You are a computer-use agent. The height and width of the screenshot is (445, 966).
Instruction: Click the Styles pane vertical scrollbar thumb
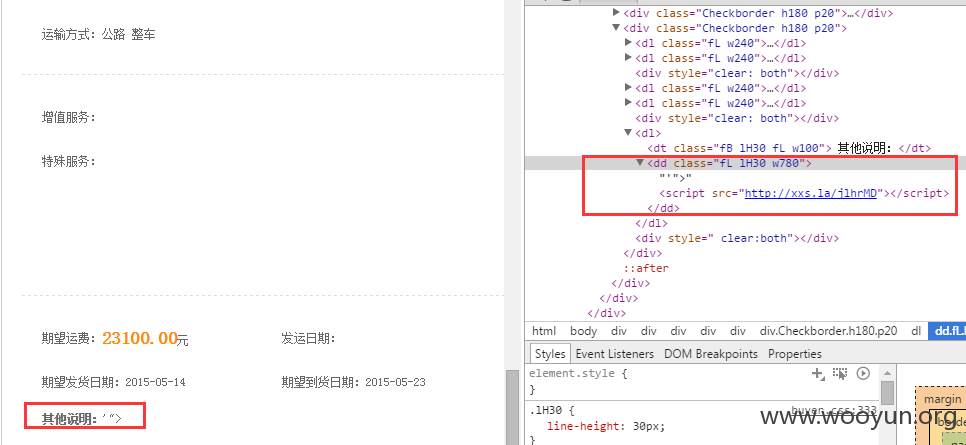point(887,393)
